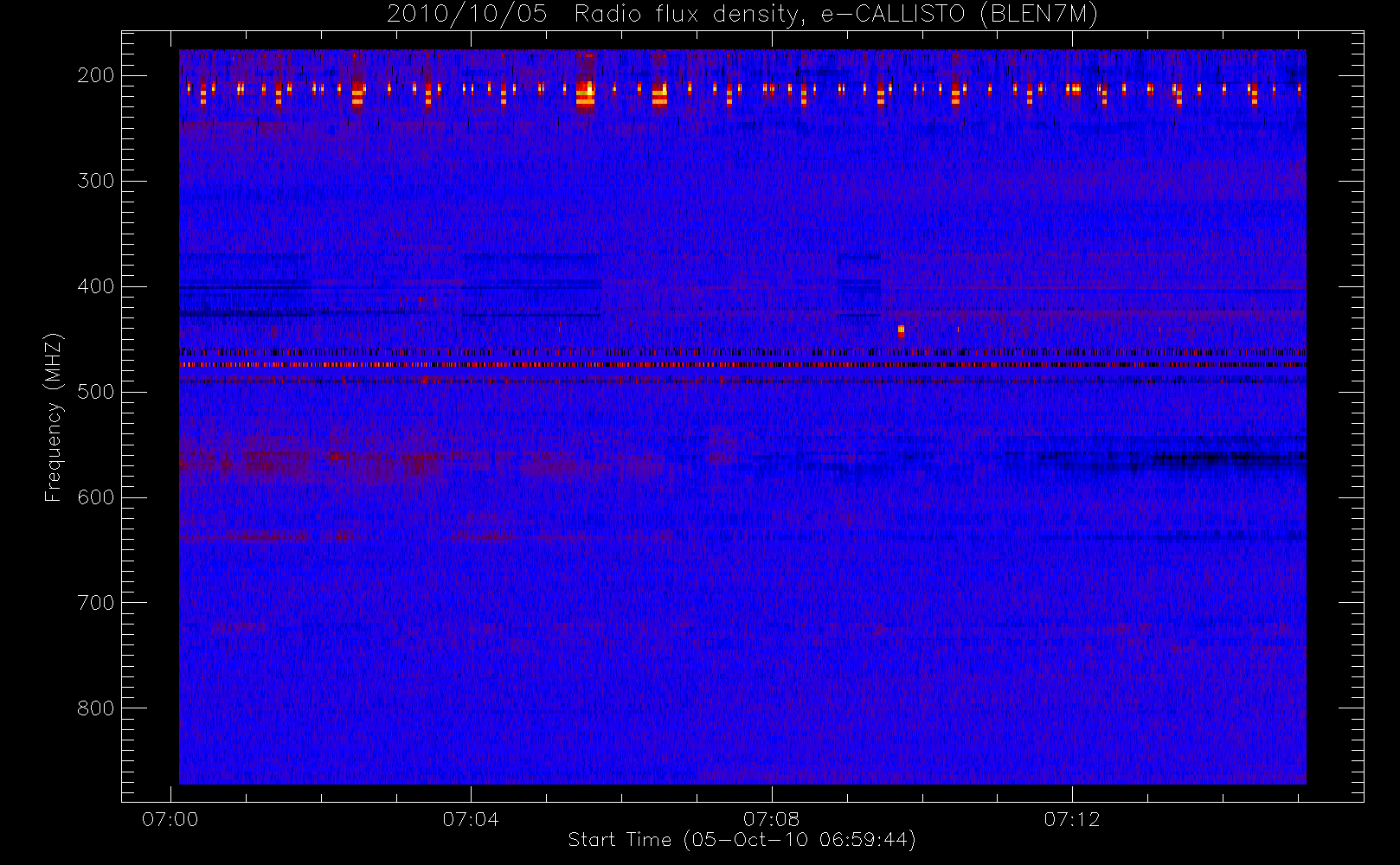The image size is (1400, 865).
Task: Click the strongest red-yellow burst near 07:05:30 at 210 MHz
Action: (x=586, y=94)
